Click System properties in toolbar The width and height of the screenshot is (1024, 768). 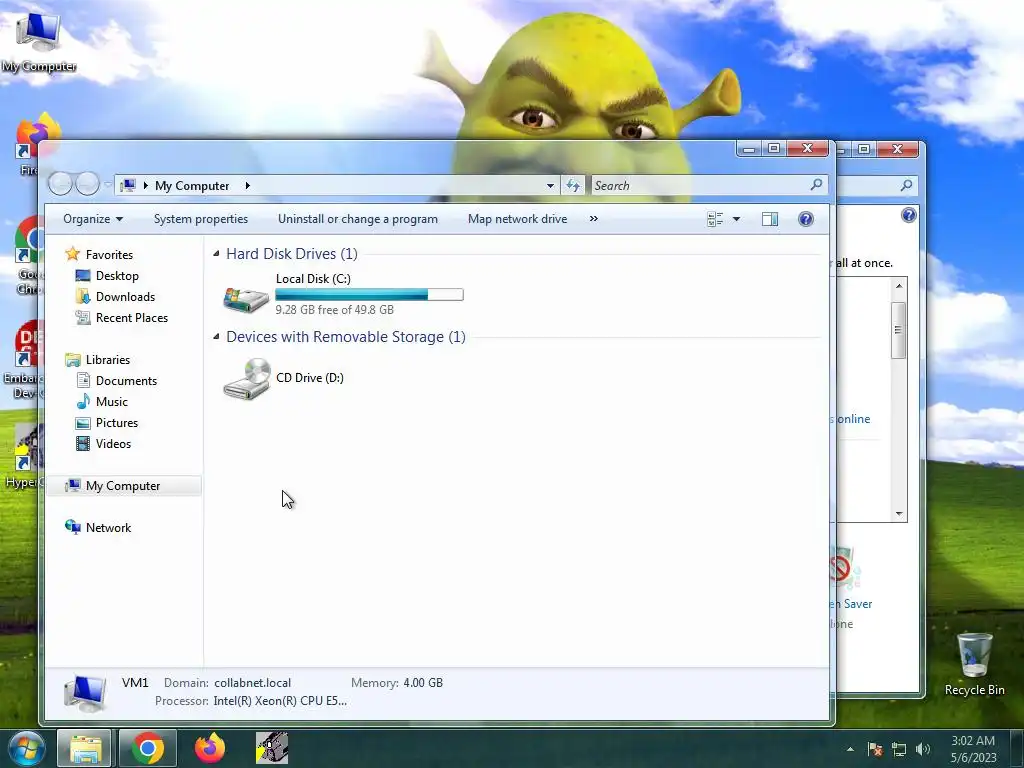(x=200, y=219)
